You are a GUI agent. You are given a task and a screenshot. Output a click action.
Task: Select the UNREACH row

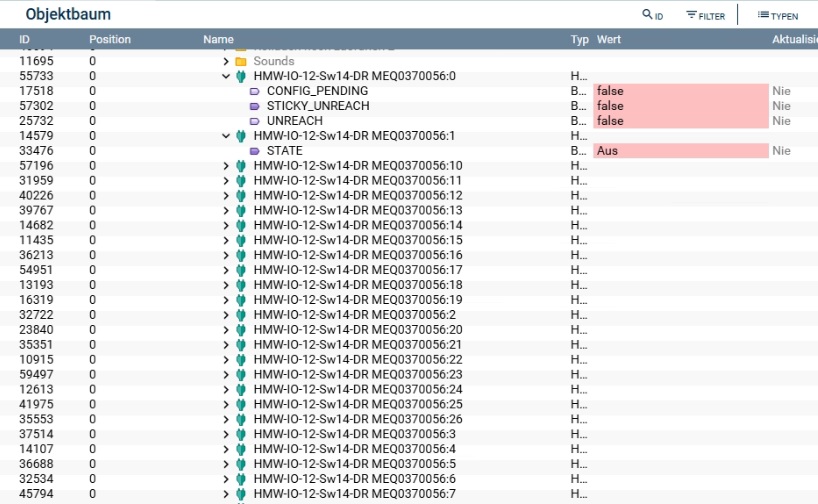[409, 121]
